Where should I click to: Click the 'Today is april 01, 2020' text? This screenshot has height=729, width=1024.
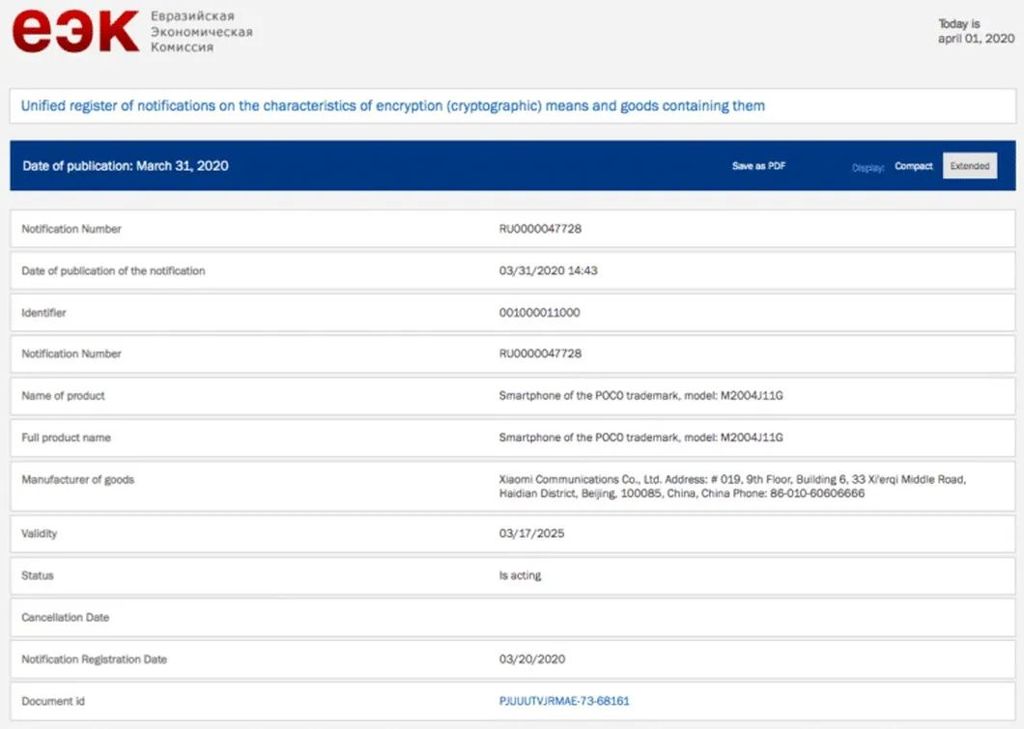[976, 31]
